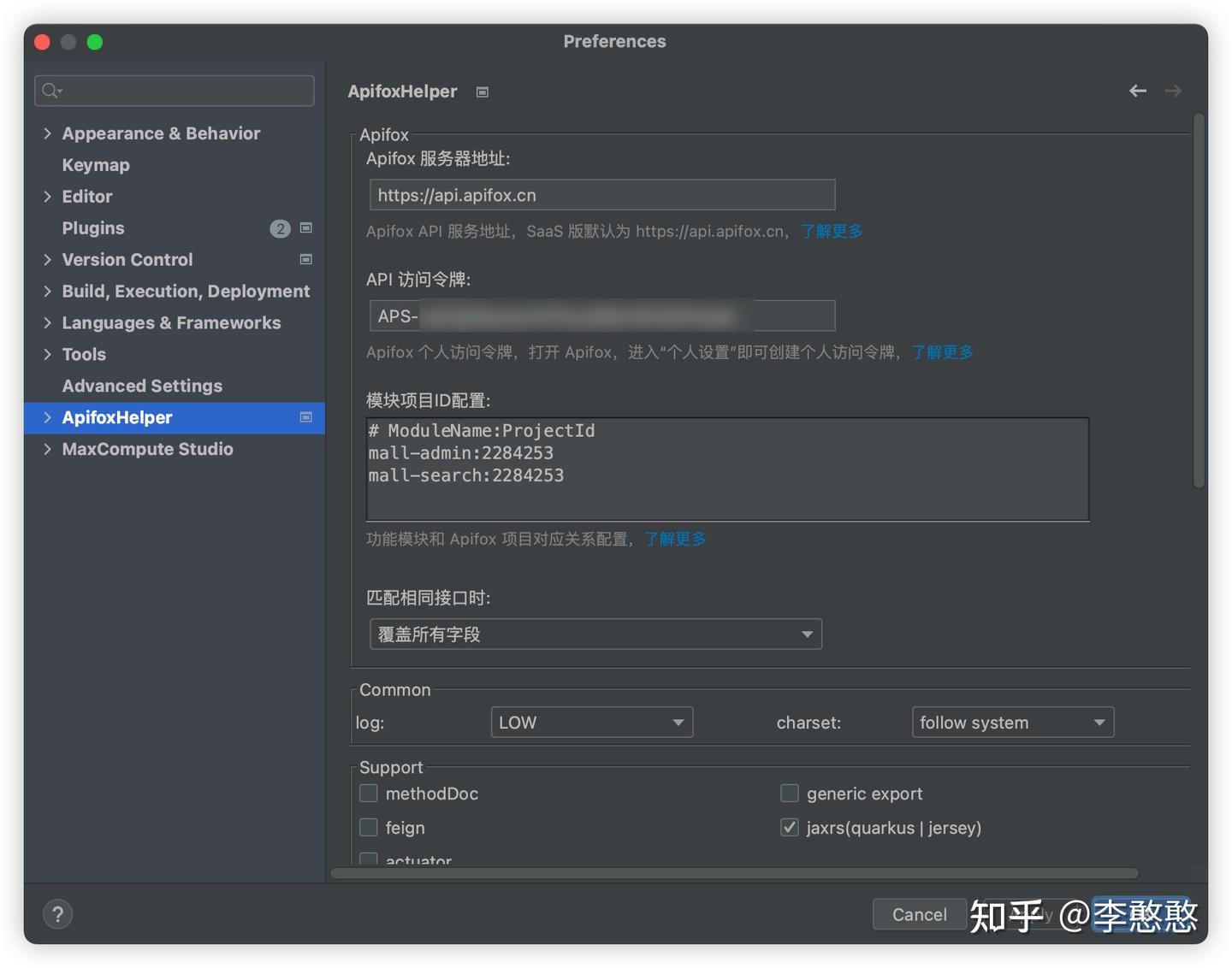Select the Keymap settings page
The height and width of the screenshot is (968, 1232).
pos(95,164)
